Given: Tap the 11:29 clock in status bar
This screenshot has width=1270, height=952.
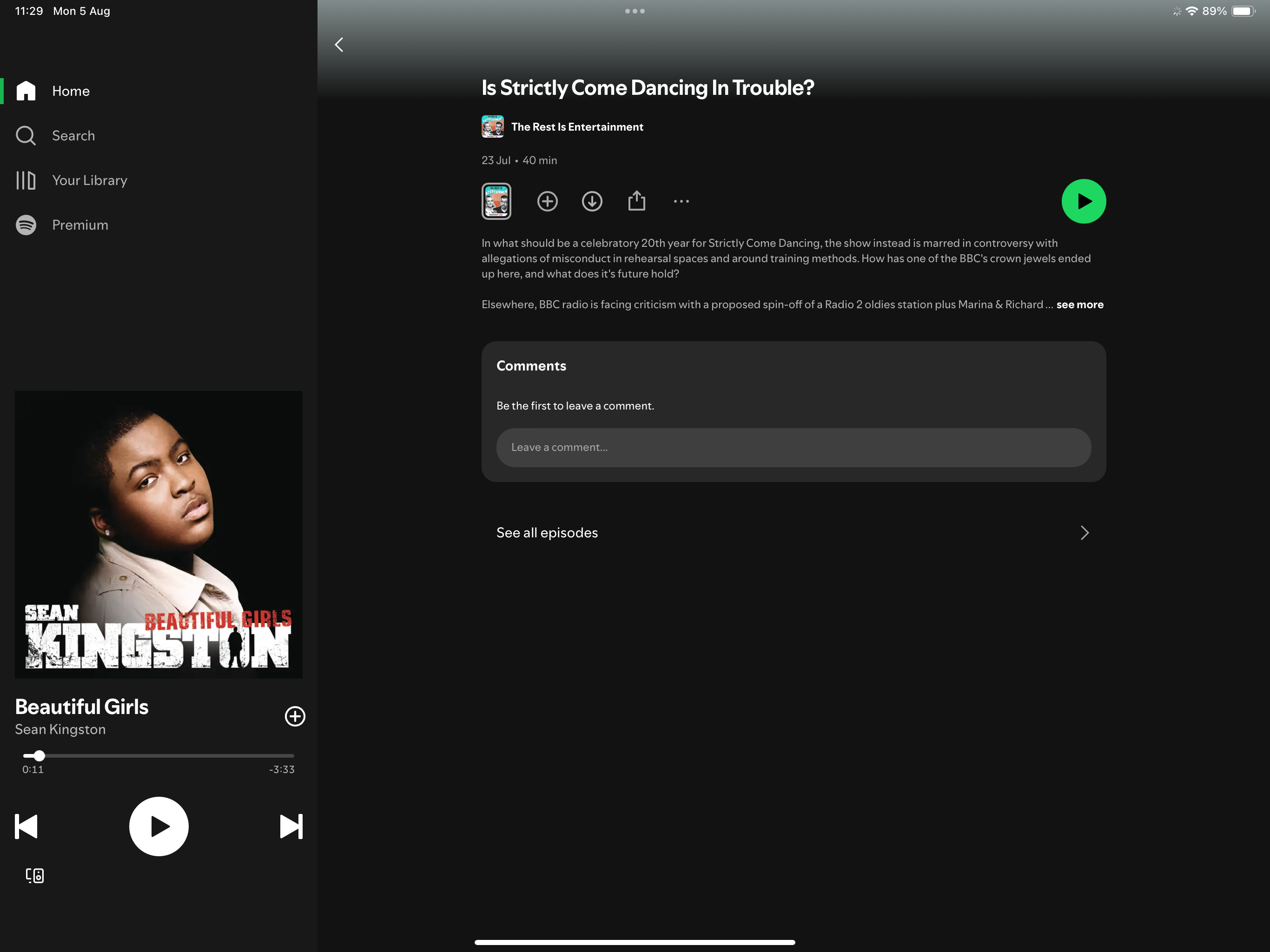Looking at the screenshot, I should (x=29, y=11).
